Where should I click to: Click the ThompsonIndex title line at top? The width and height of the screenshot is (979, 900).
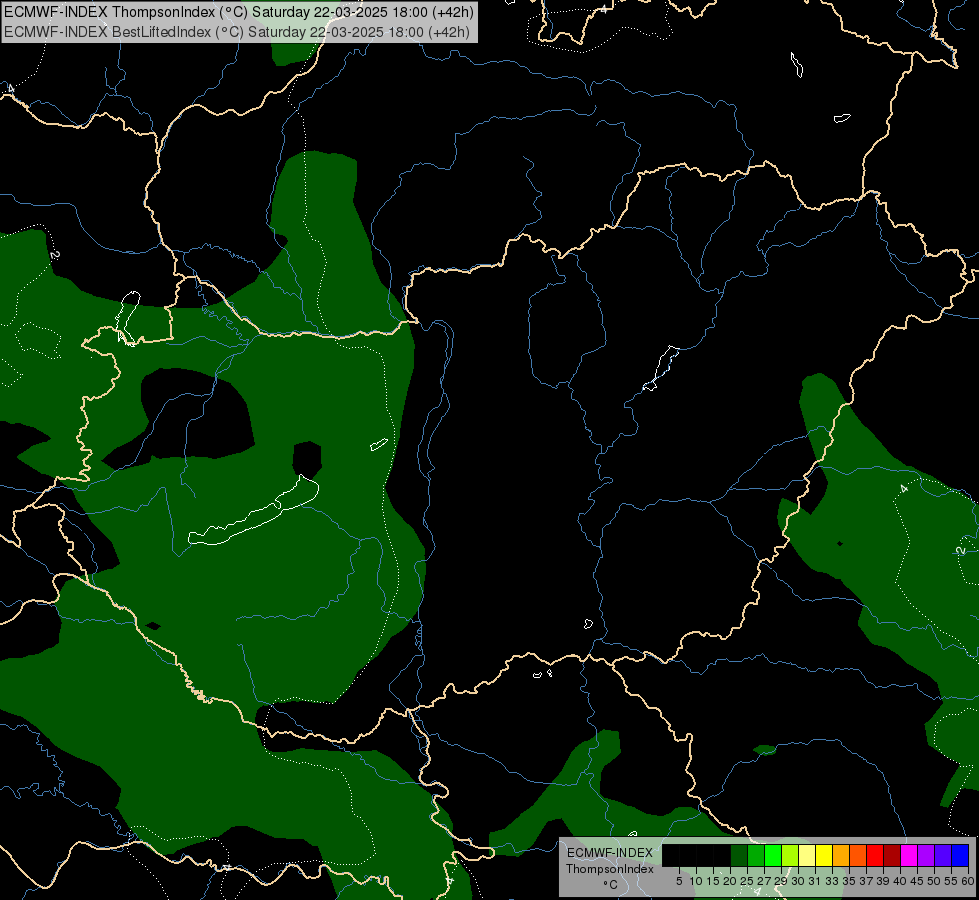(239, 12)
